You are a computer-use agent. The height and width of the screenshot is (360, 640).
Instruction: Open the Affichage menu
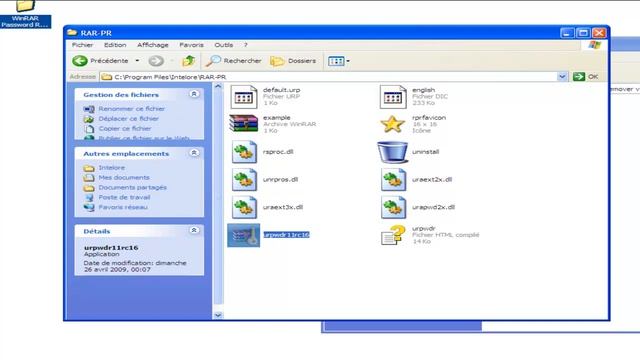153,45
